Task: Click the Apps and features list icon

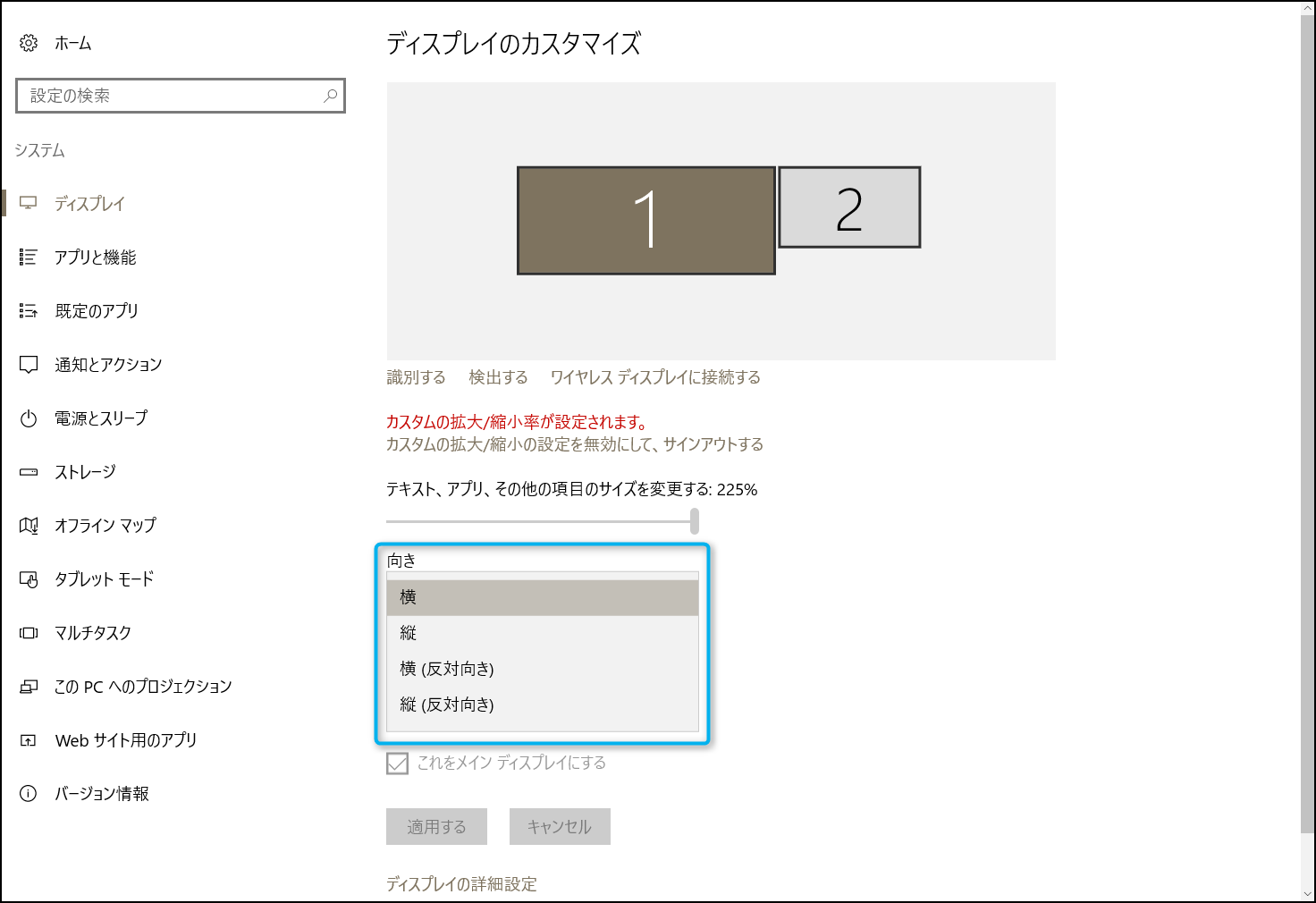Action: point(29,257)
